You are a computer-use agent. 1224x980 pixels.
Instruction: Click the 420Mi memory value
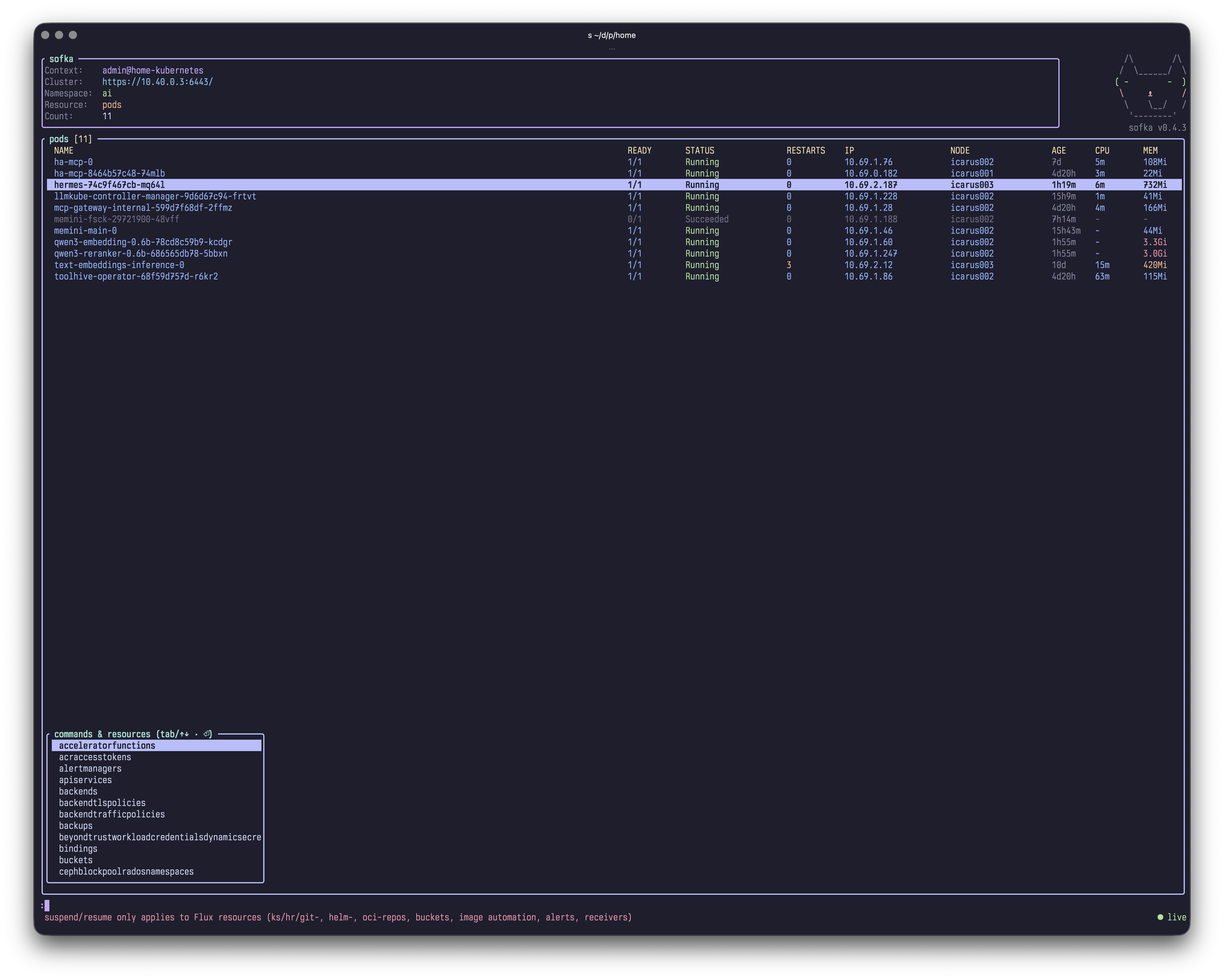tap(1155, 265)
